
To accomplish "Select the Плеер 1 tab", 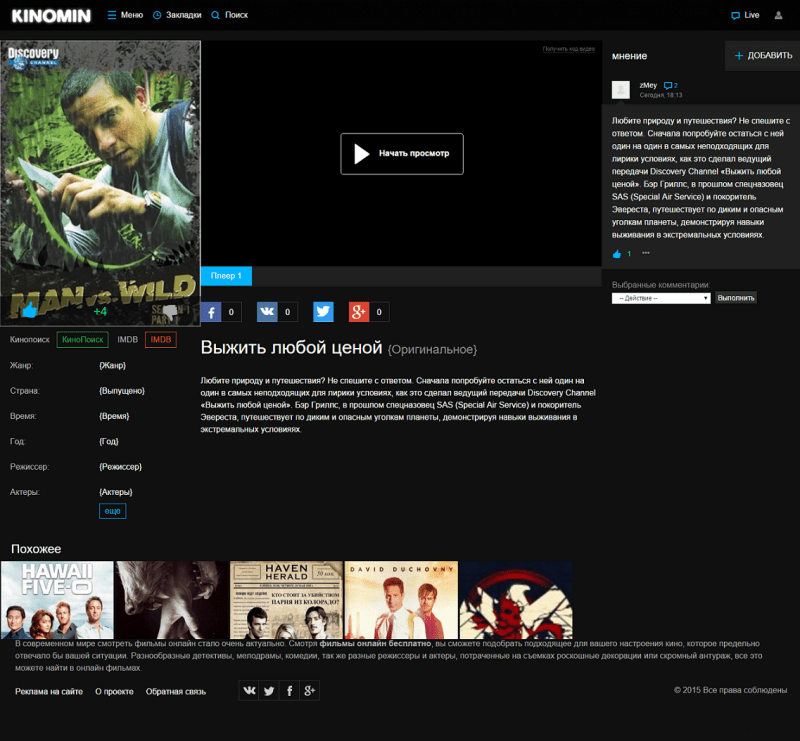I will [x=226, y=276].
